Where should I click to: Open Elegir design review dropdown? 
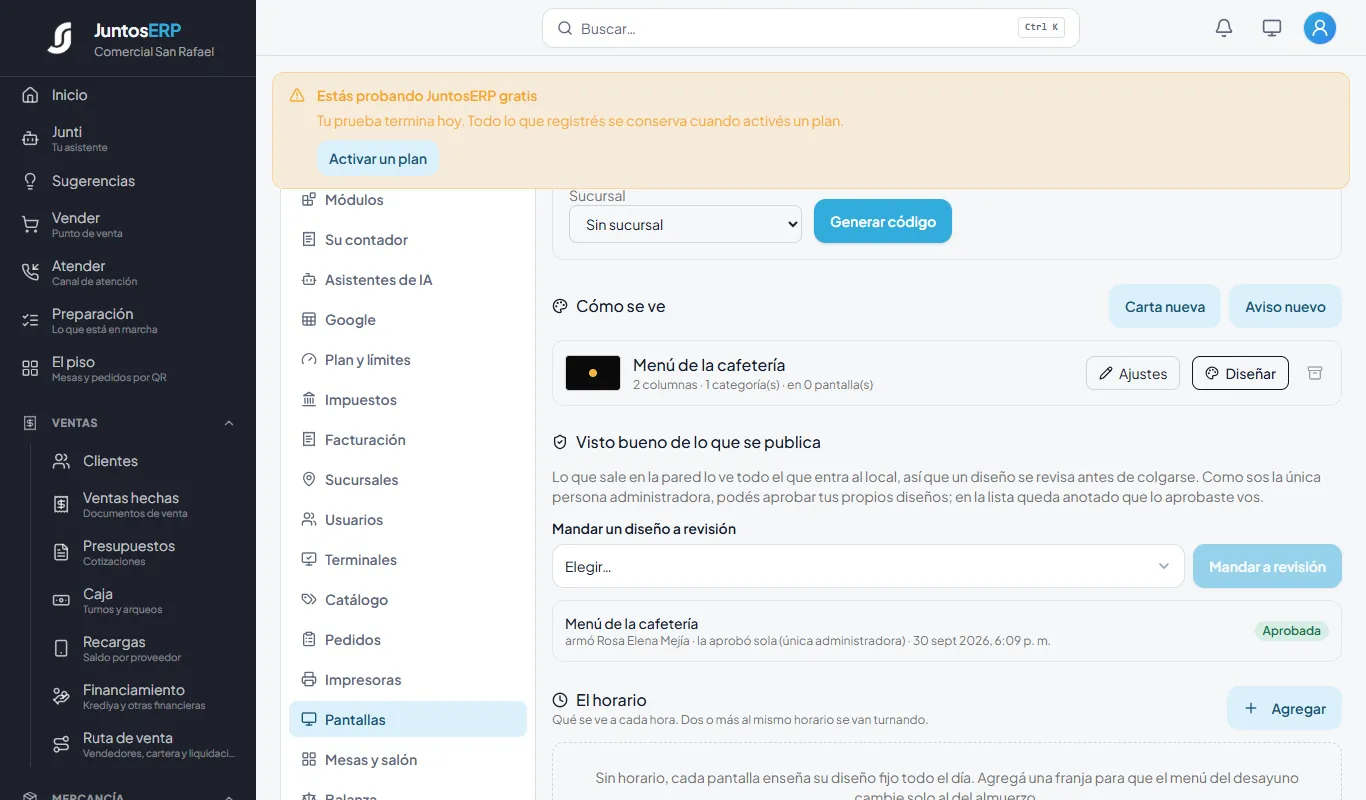coord(868,566)
